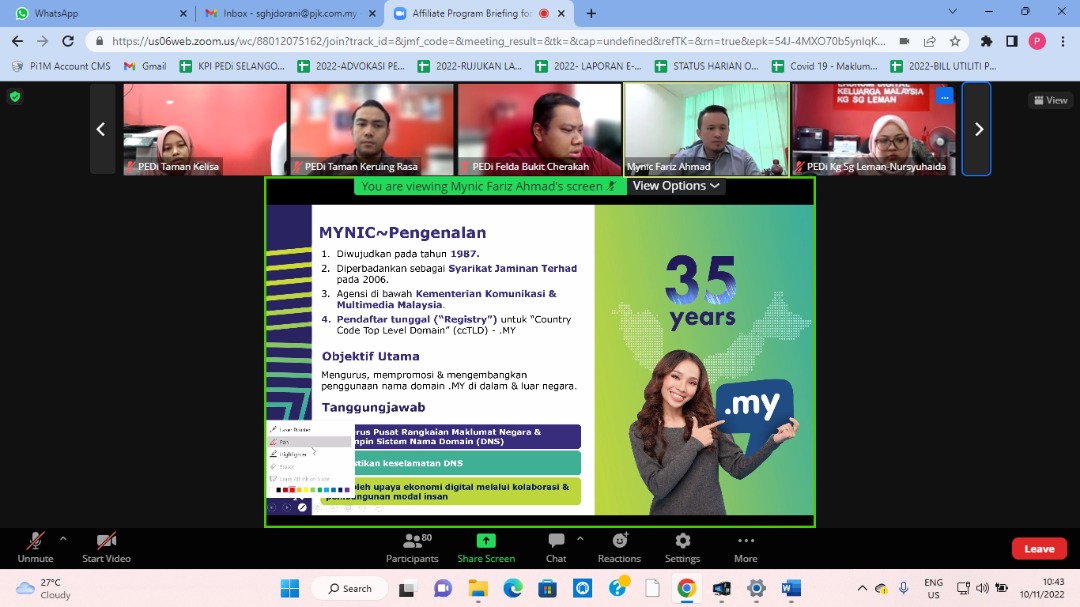The height and width of the screenshot is (607, 1080).
Task: Show hidden system tray icons
Action: 862,588
